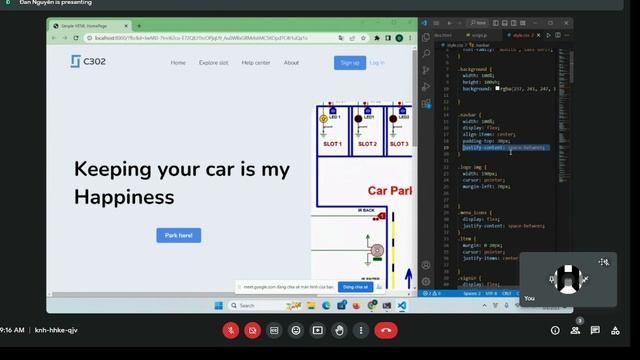
Task: Toggle the VS Code primary sidebar layout icon
Action: 496,23
